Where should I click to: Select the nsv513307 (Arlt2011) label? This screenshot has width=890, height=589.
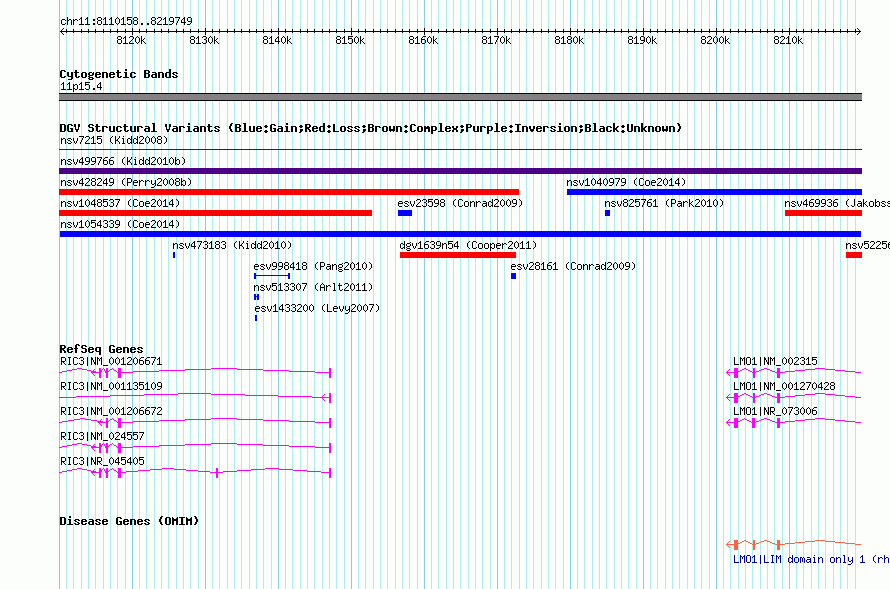[x=313, y=287]
